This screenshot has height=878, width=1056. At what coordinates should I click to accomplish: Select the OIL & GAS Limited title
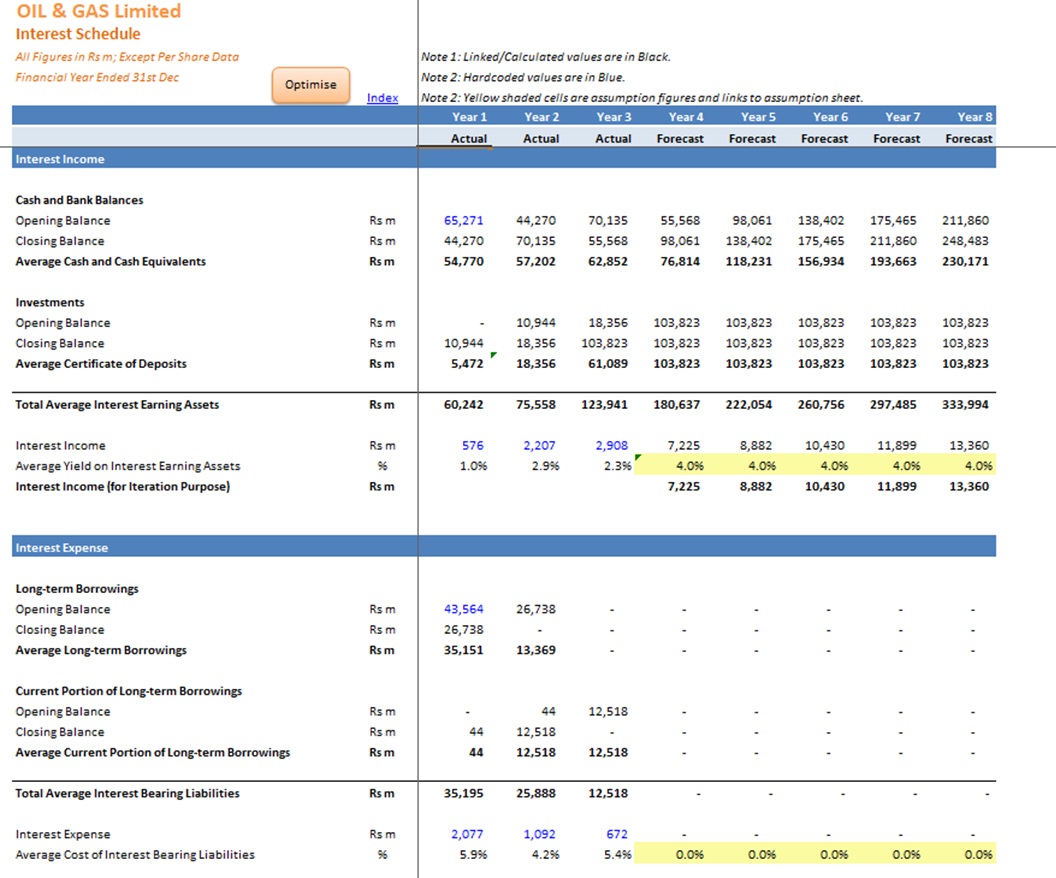pos(98,11)
